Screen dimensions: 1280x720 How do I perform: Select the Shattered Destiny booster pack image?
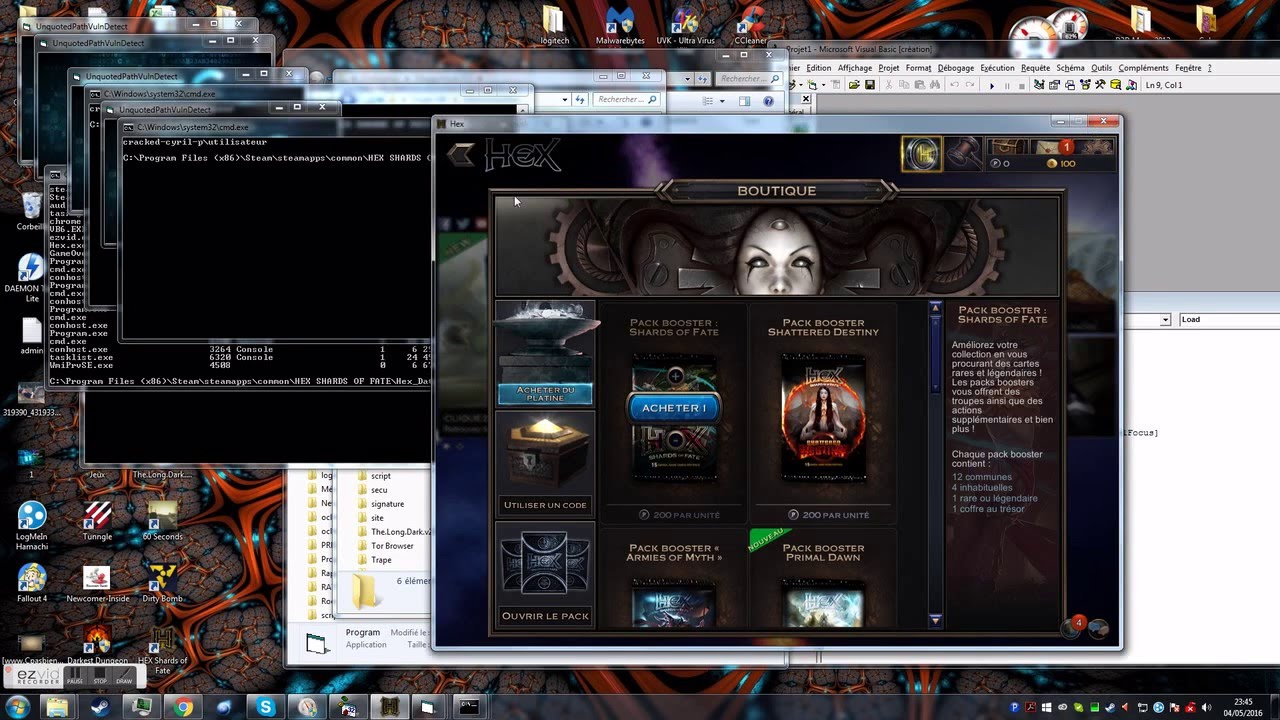(823, 417)
